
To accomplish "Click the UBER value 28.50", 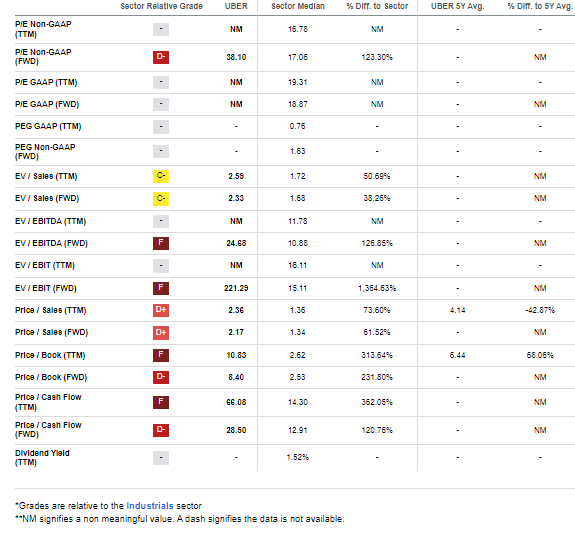I will (x=236, y=430).
